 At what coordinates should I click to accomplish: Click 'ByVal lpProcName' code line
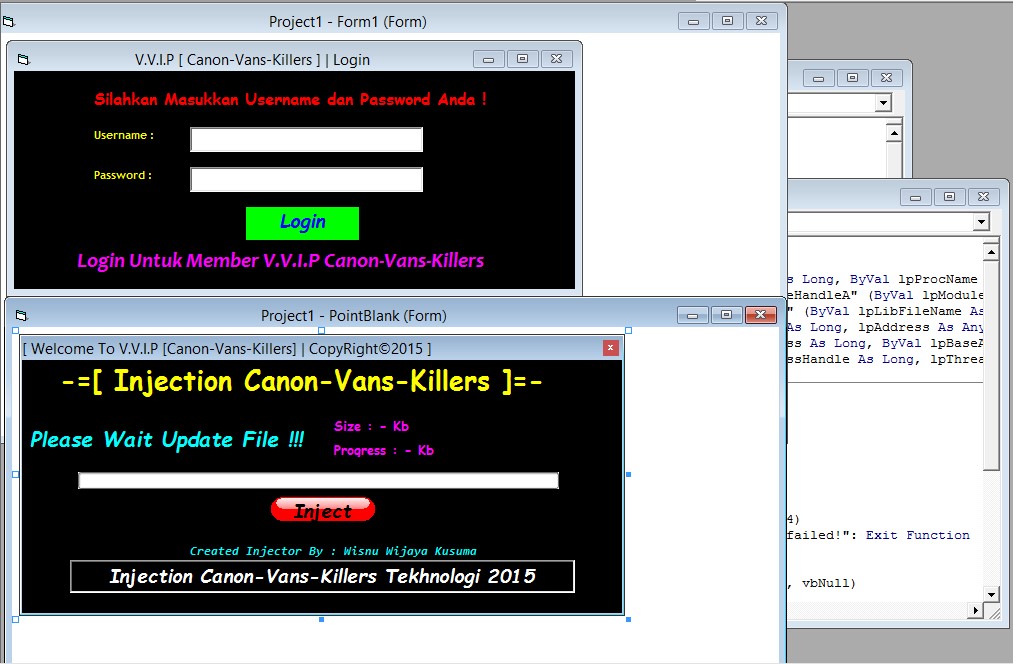tap(914, 279)
